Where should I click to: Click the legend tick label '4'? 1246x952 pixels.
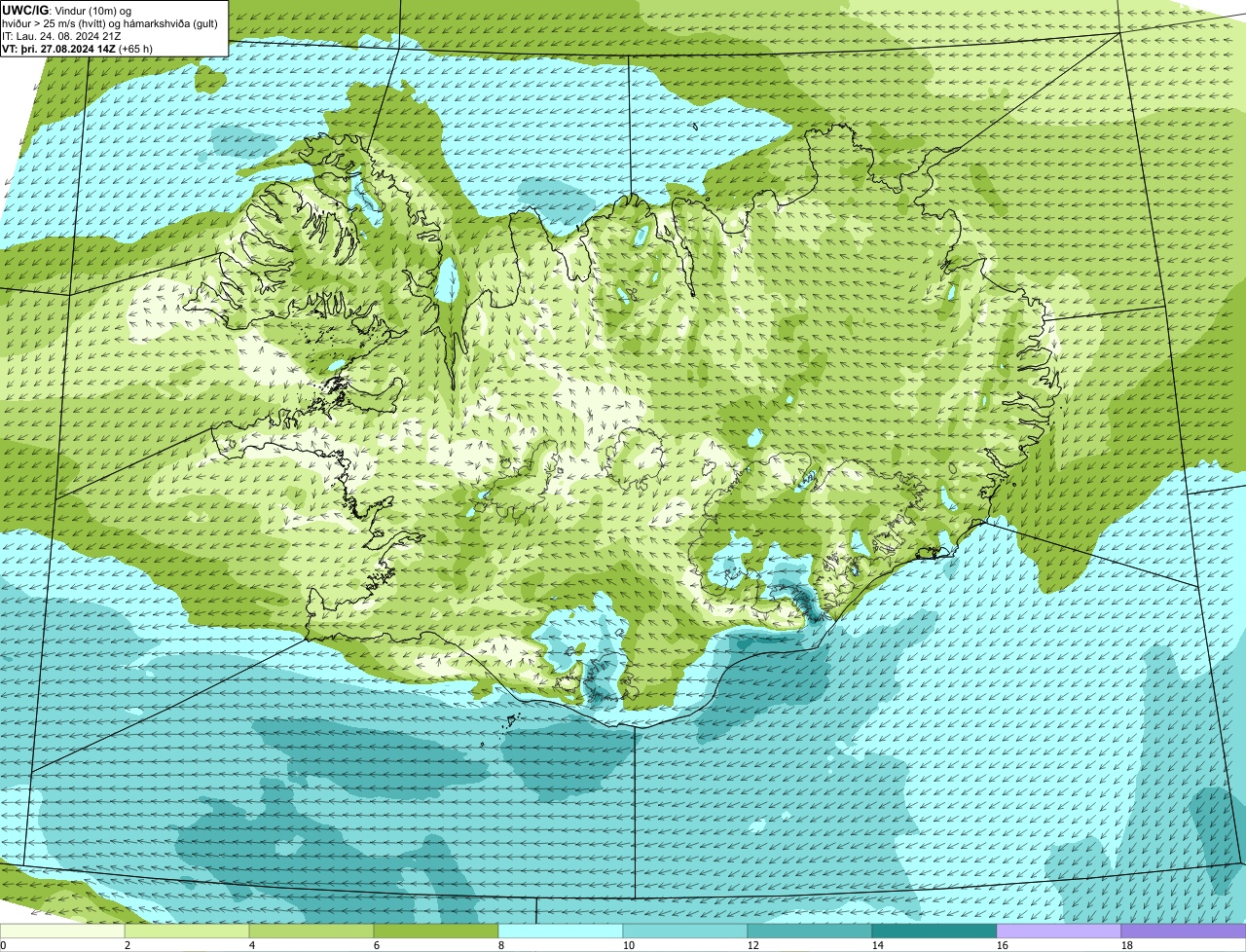(252, 945)
